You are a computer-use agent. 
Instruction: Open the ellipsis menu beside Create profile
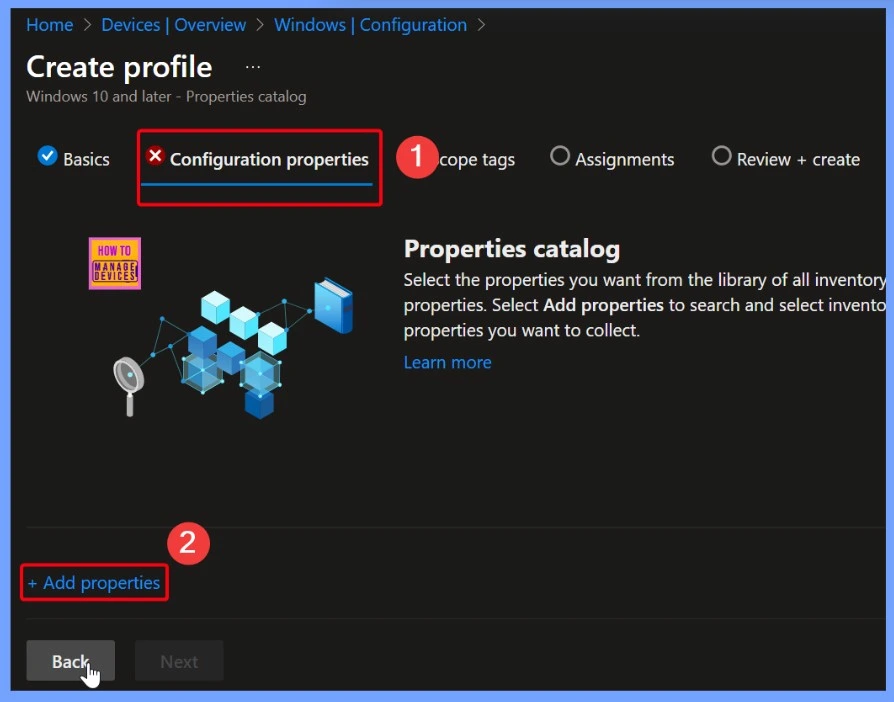coord(253,67)
